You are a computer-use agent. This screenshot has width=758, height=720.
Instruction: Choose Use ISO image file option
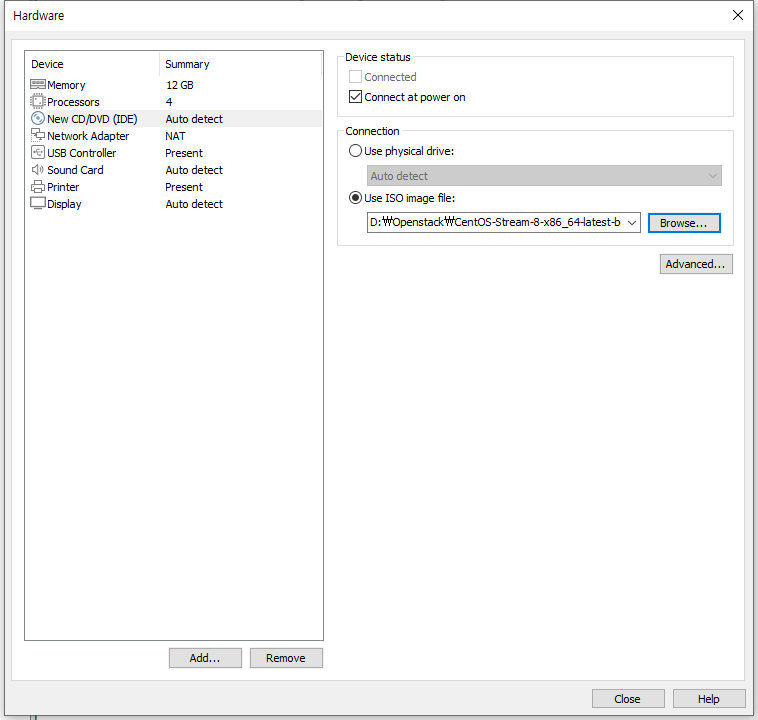[x=355, y=198]
